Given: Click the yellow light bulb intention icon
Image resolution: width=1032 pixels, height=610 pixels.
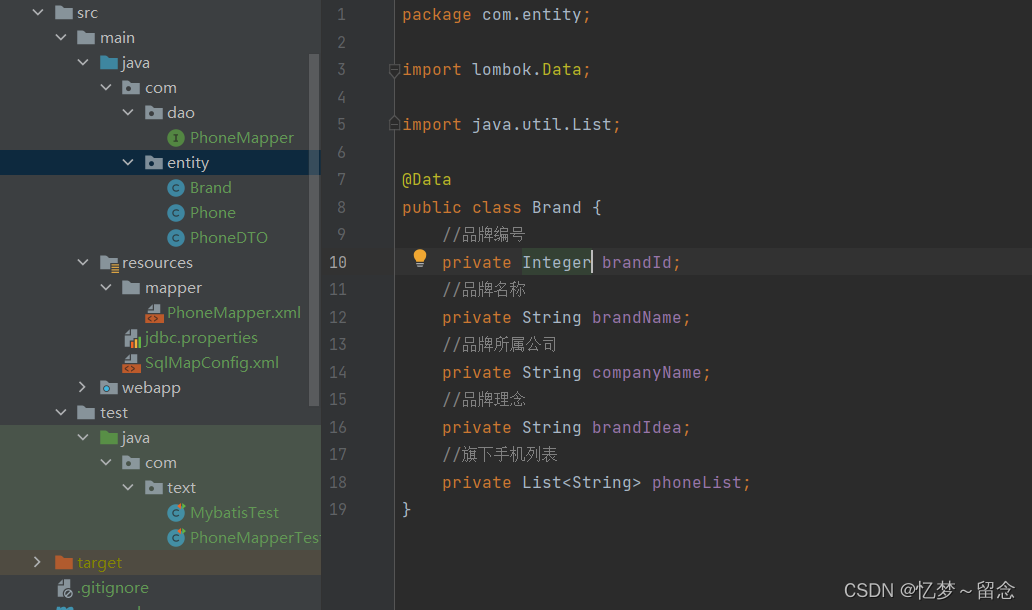Looking at the screenshot, I should pyautogui.click(x=419, y=258).
